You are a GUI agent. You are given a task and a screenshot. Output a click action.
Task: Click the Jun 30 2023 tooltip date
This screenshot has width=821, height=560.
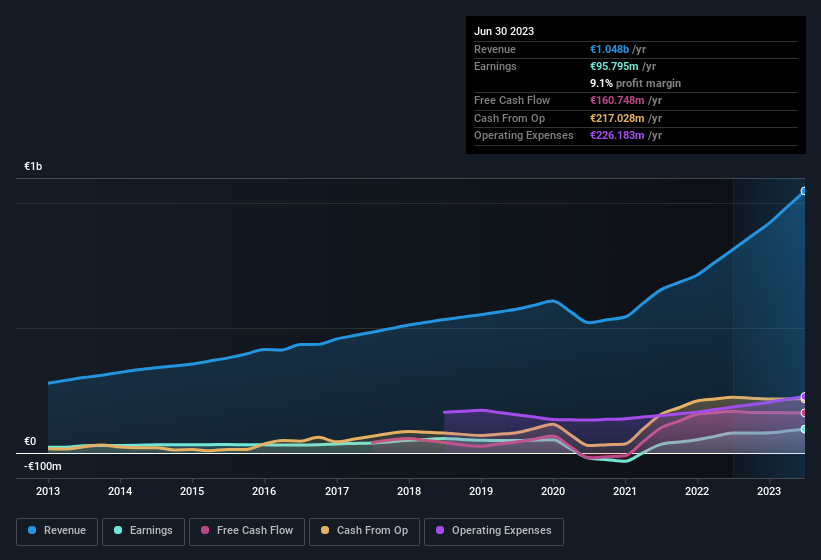tap(504, 31)
